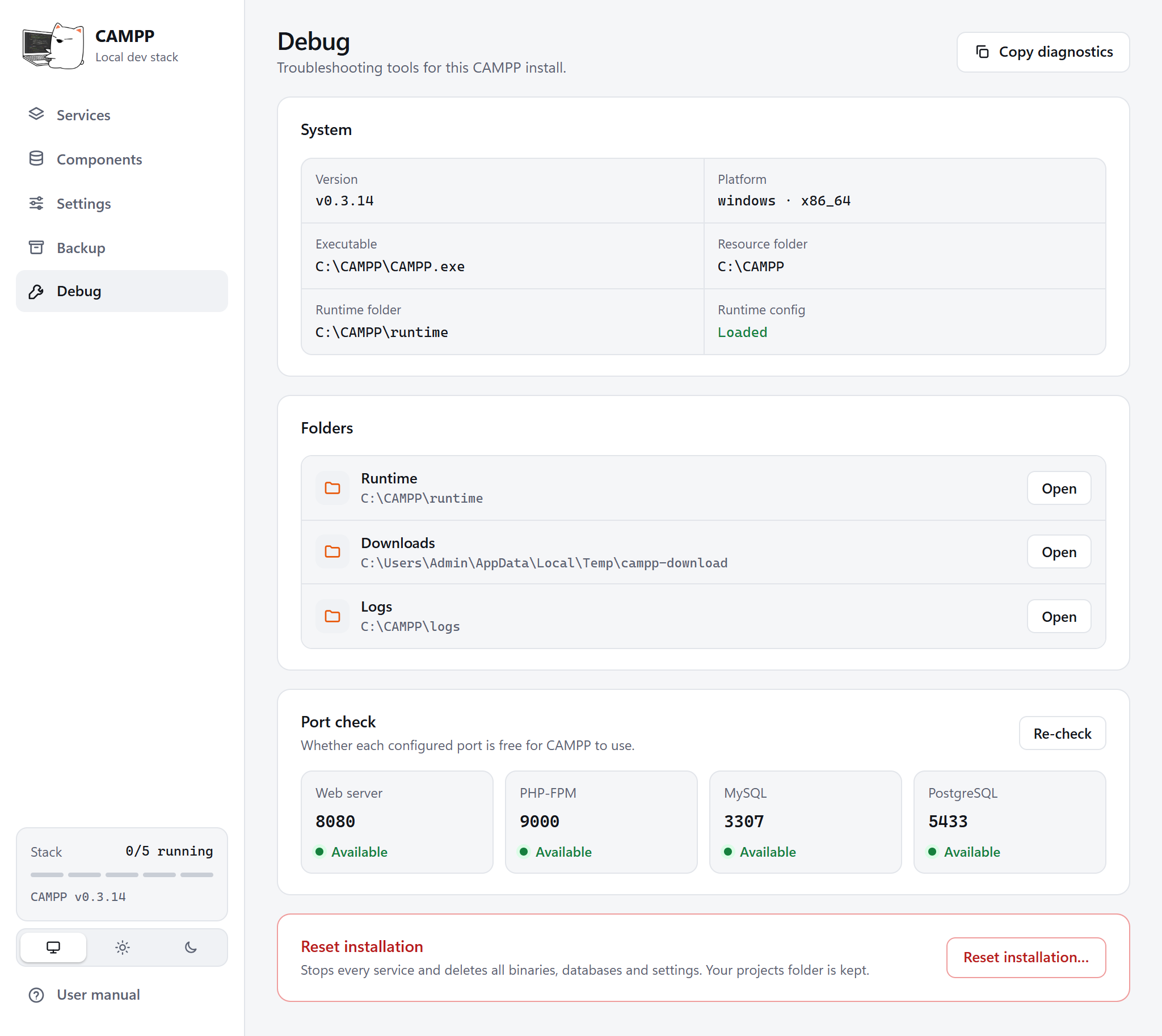Click the Debug wrench icon

[36, 292]
